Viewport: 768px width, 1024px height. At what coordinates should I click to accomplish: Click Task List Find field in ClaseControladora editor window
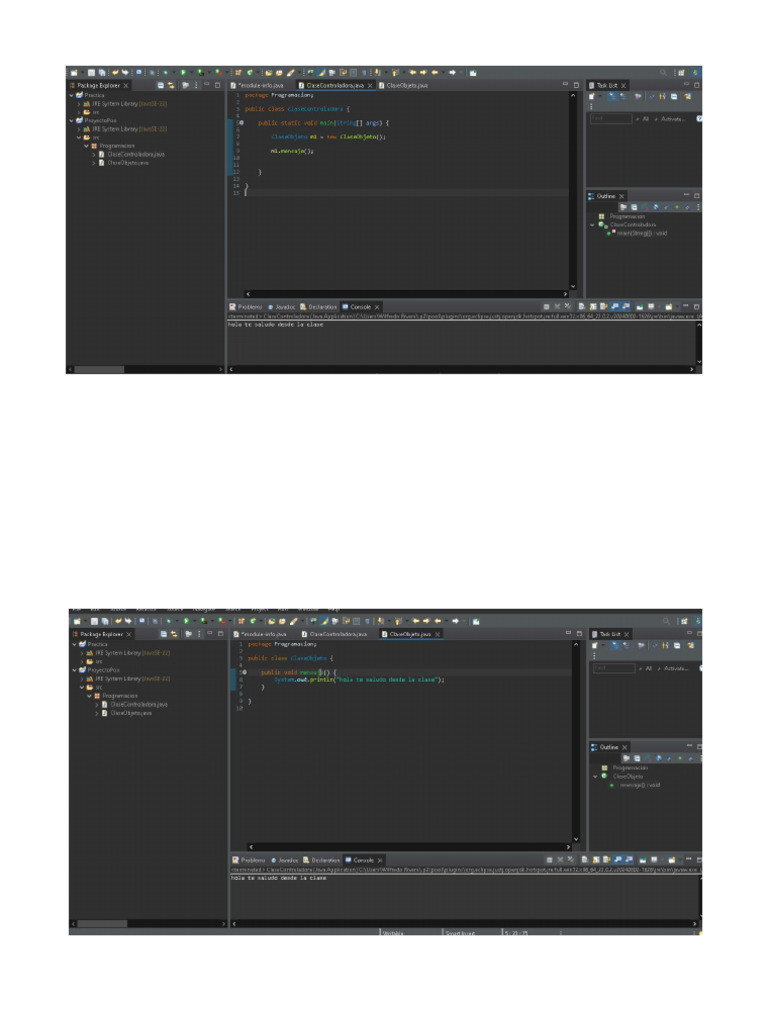point(611,119)
